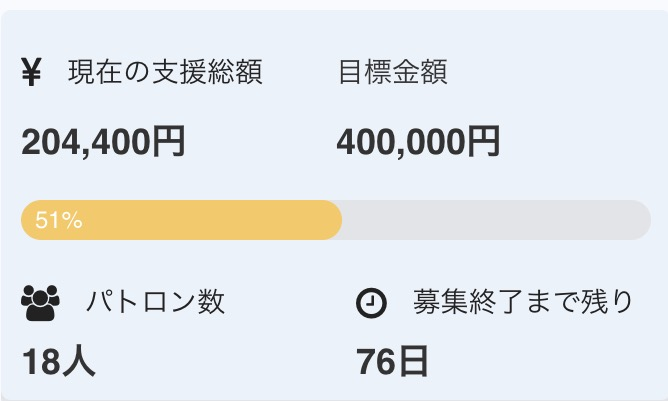Click the 円 unit after 400,000
Viewport: 668px width, 401px height.
pyautogui.click(x=484, y=144)
